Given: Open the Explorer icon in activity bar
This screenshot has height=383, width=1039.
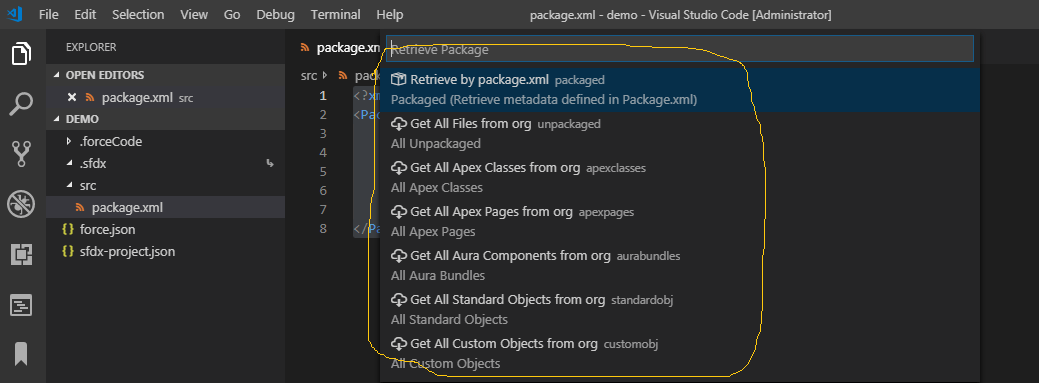Looking at the screenshot, I should tap(22, 54).
